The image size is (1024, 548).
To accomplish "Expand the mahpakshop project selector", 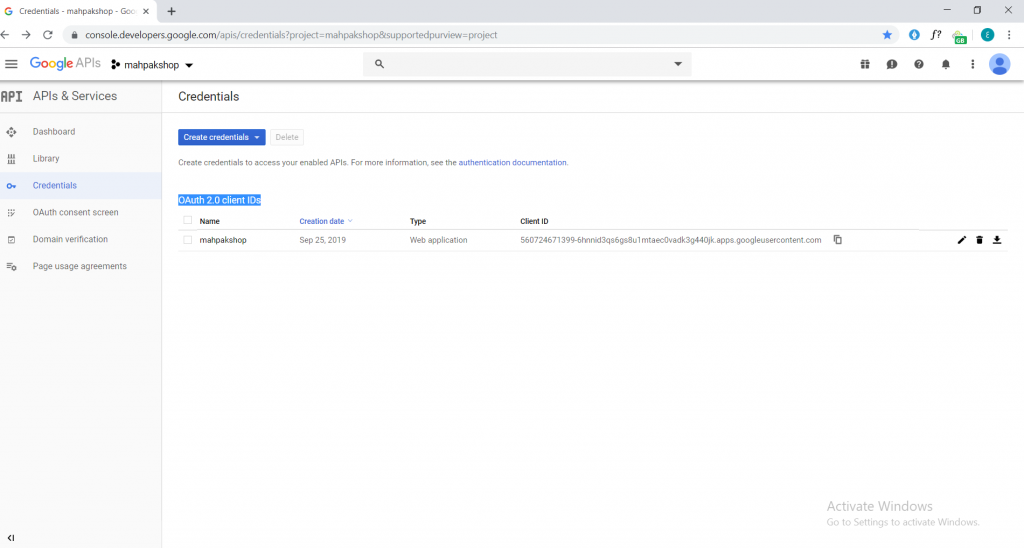I will [152, 65].
